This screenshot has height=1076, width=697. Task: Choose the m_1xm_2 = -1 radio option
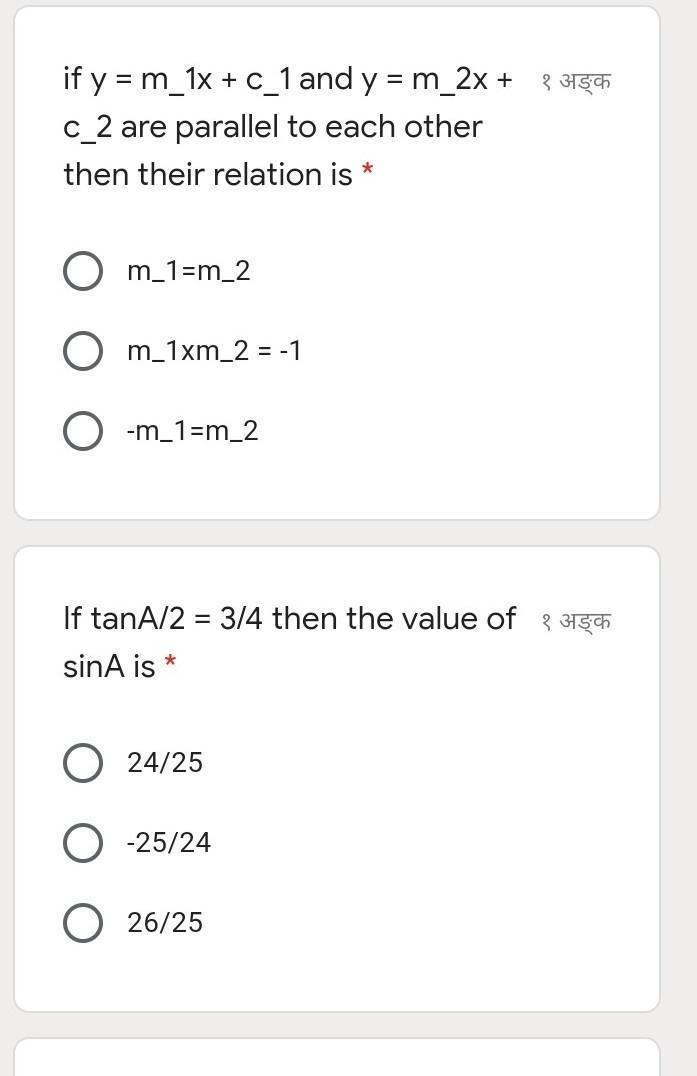click(x=82, y=351)
